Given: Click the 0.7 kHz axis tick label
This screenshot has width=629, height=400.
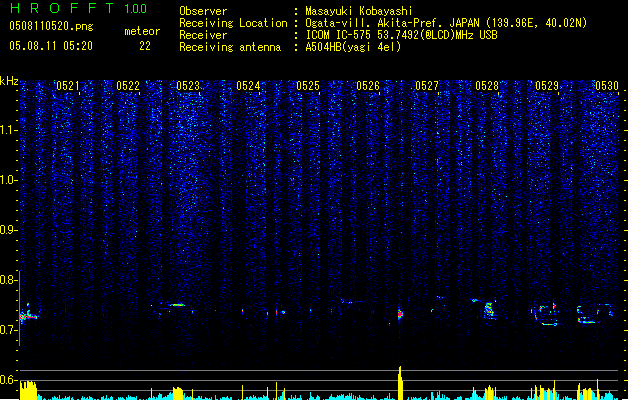Looking at the screenshot, I should (8, 330).
